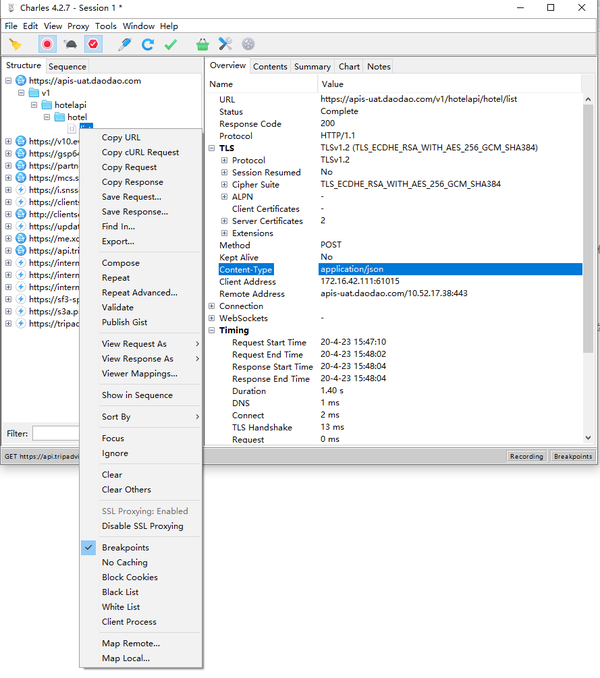This screenshot has height=678, width=600.
Task: Open the View Request As submenu
Action: [x=141, y=344]
